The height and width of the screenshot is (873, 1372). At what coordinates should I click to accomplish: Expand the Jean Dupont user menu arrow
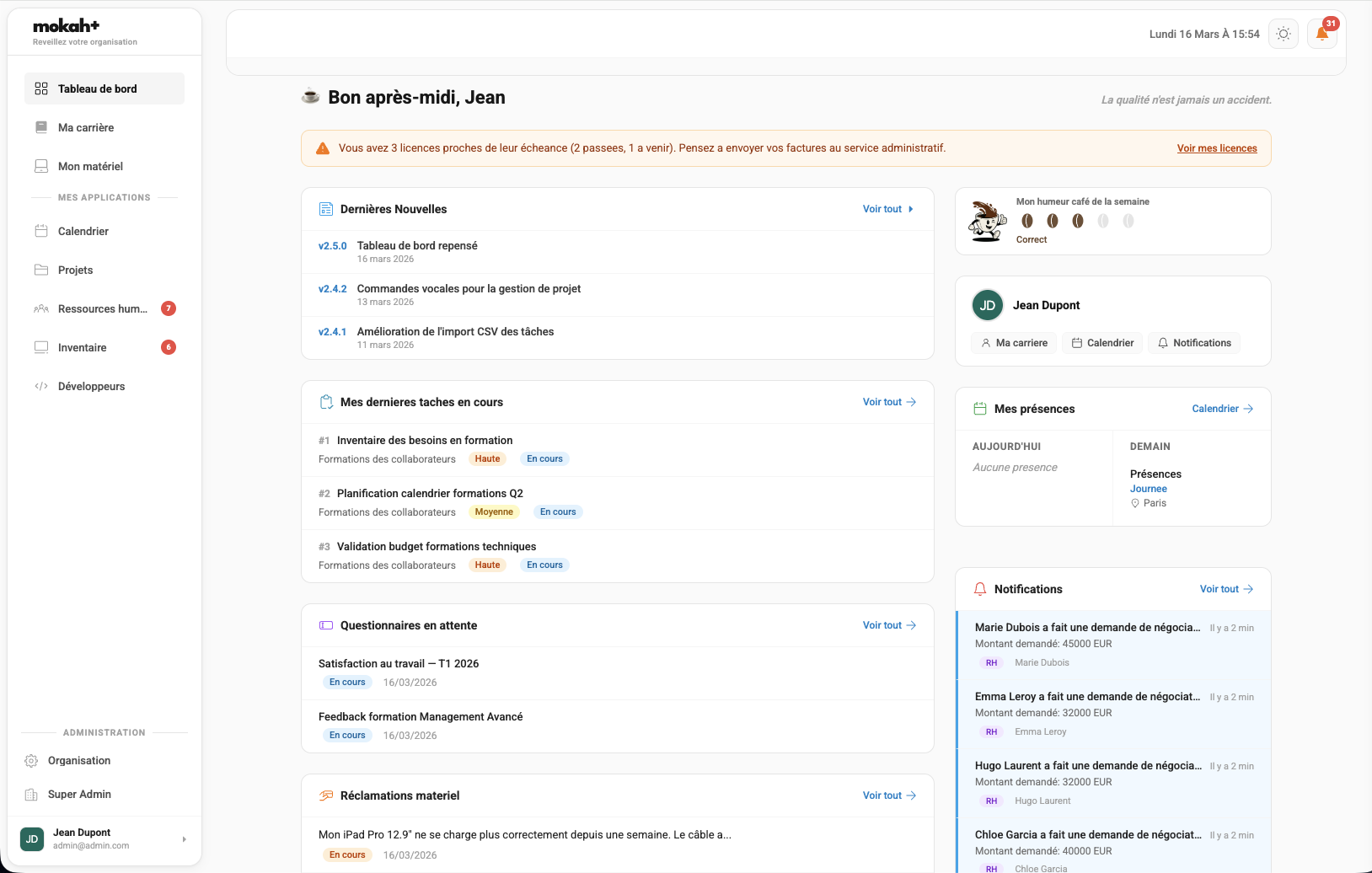coord(184,839)
